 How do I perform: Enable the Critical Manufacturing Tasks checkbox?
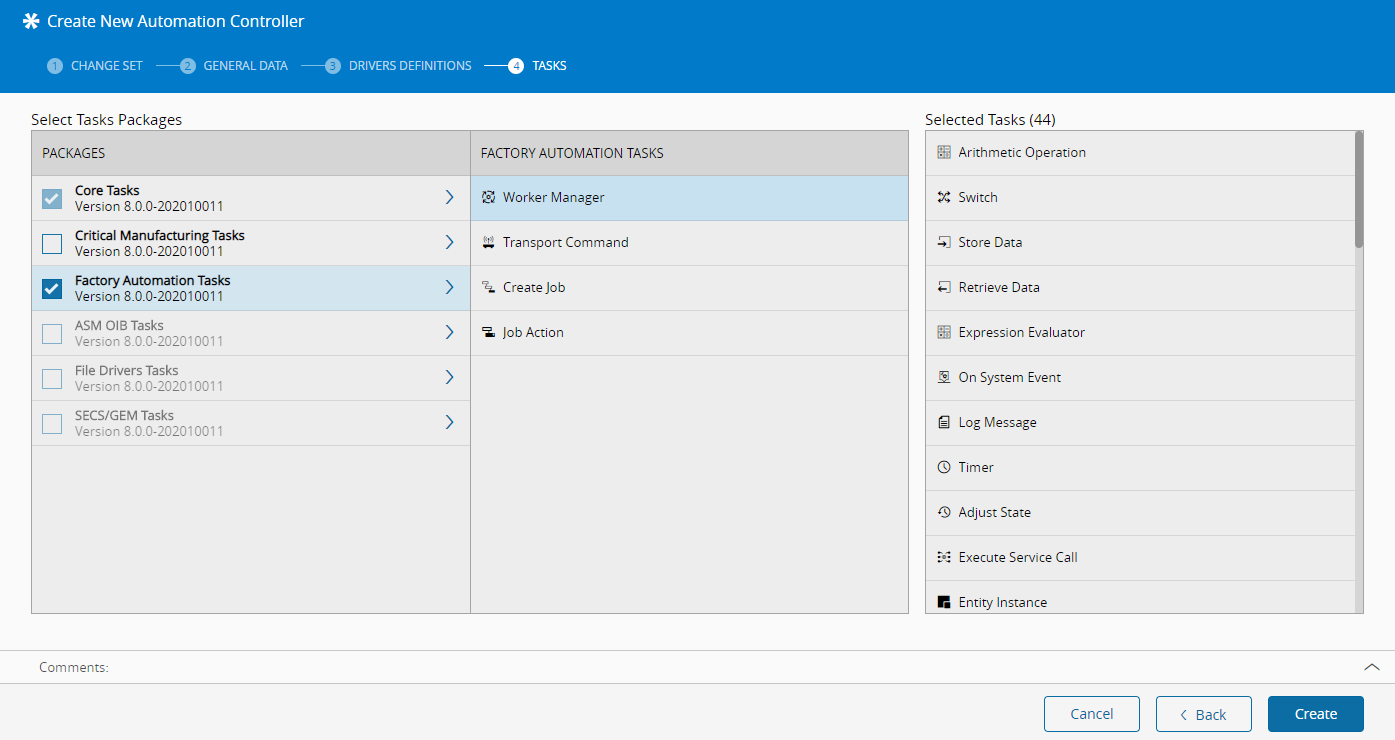[x=52, y=244]
